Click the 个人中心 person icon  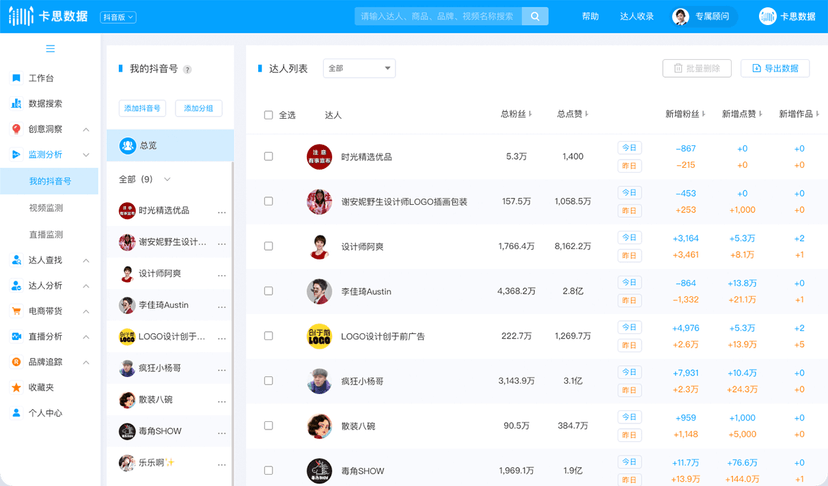16,413
